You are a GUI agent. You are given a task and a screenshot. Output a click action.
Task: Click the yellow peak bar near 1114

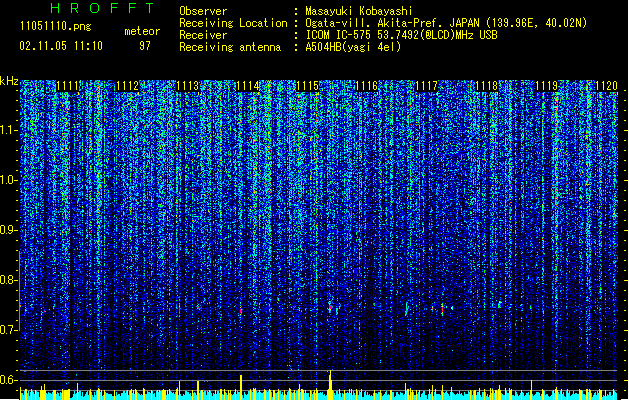point(241,387)
